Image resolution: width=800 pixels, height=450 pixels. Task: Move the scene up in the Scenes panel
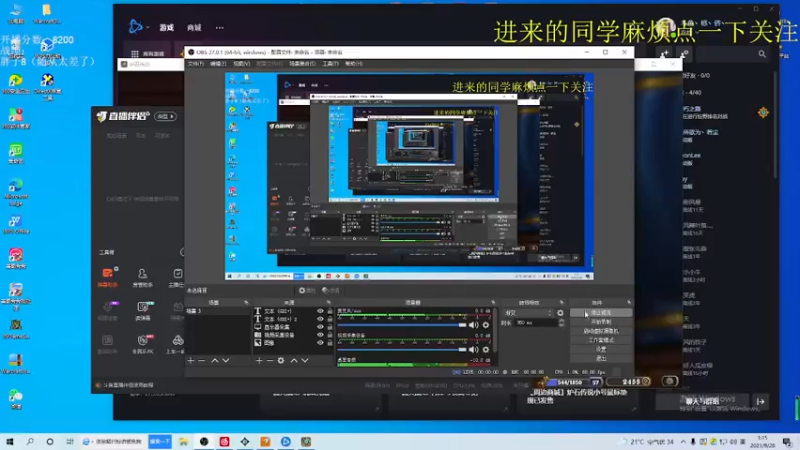[215, 361]
